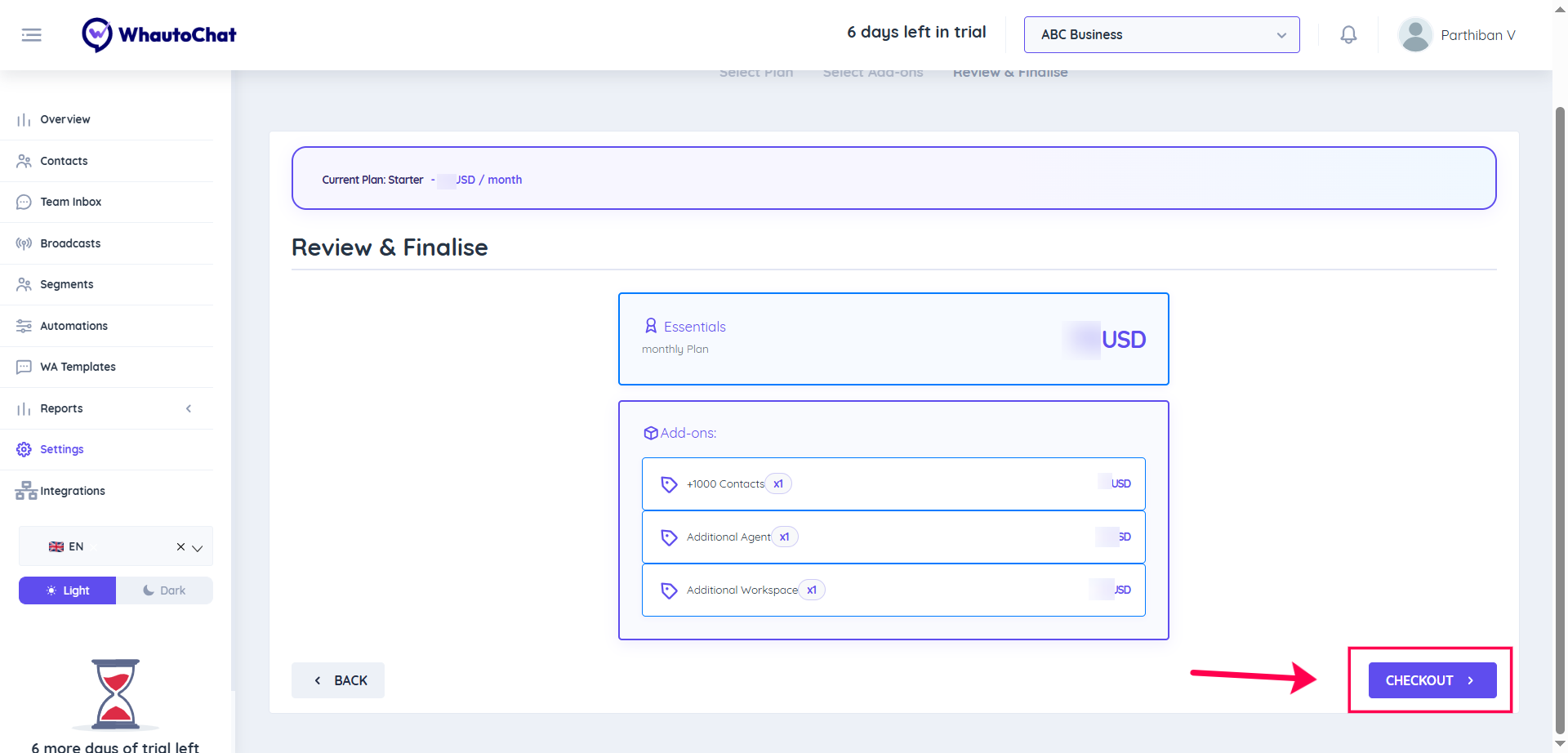This screenshot has width=1568, height=753.
Task: Expand the EN language dropdown
Action: pos(197,546)
